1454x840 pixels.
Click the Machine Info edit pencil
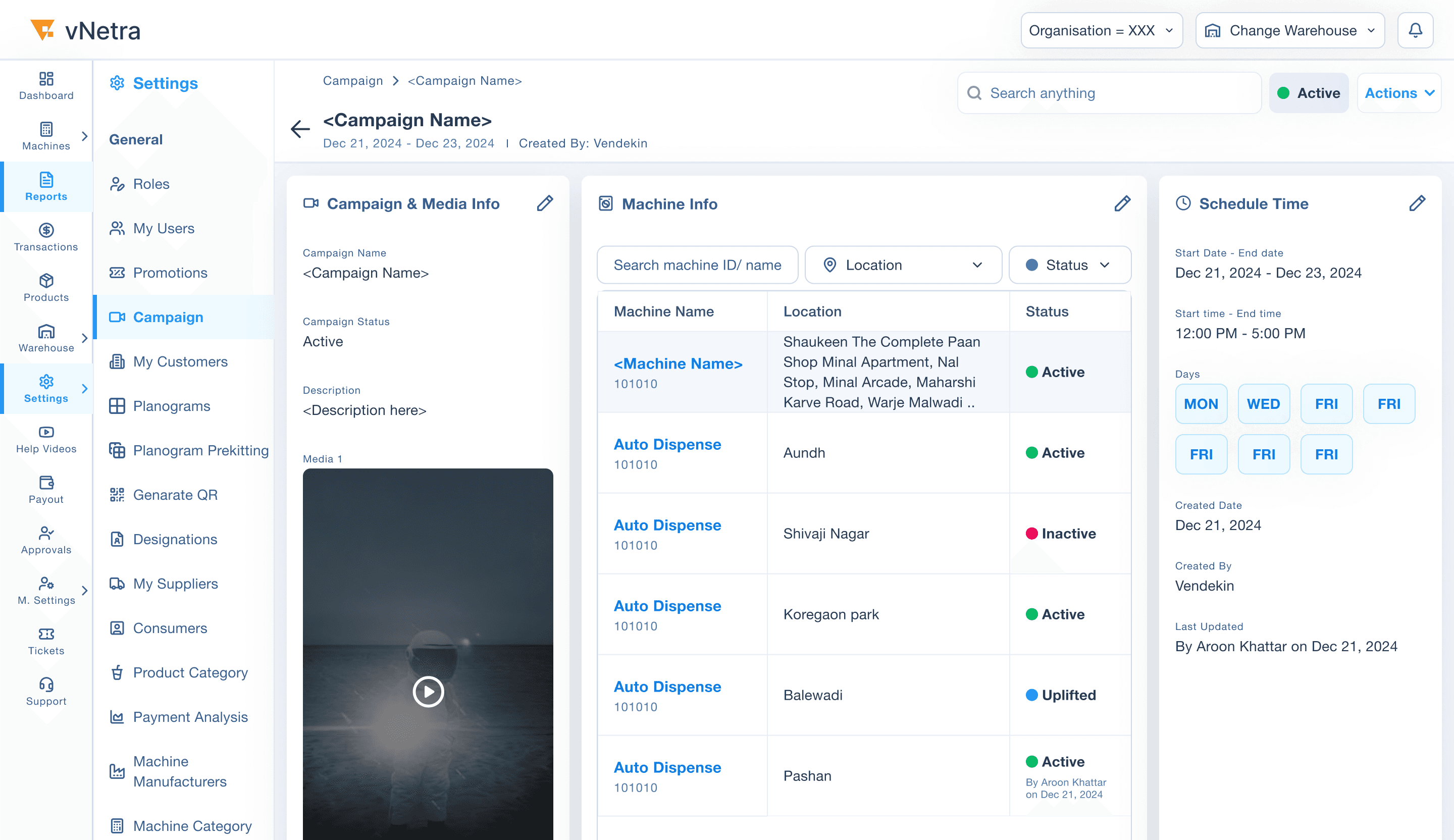(1122, 203)
